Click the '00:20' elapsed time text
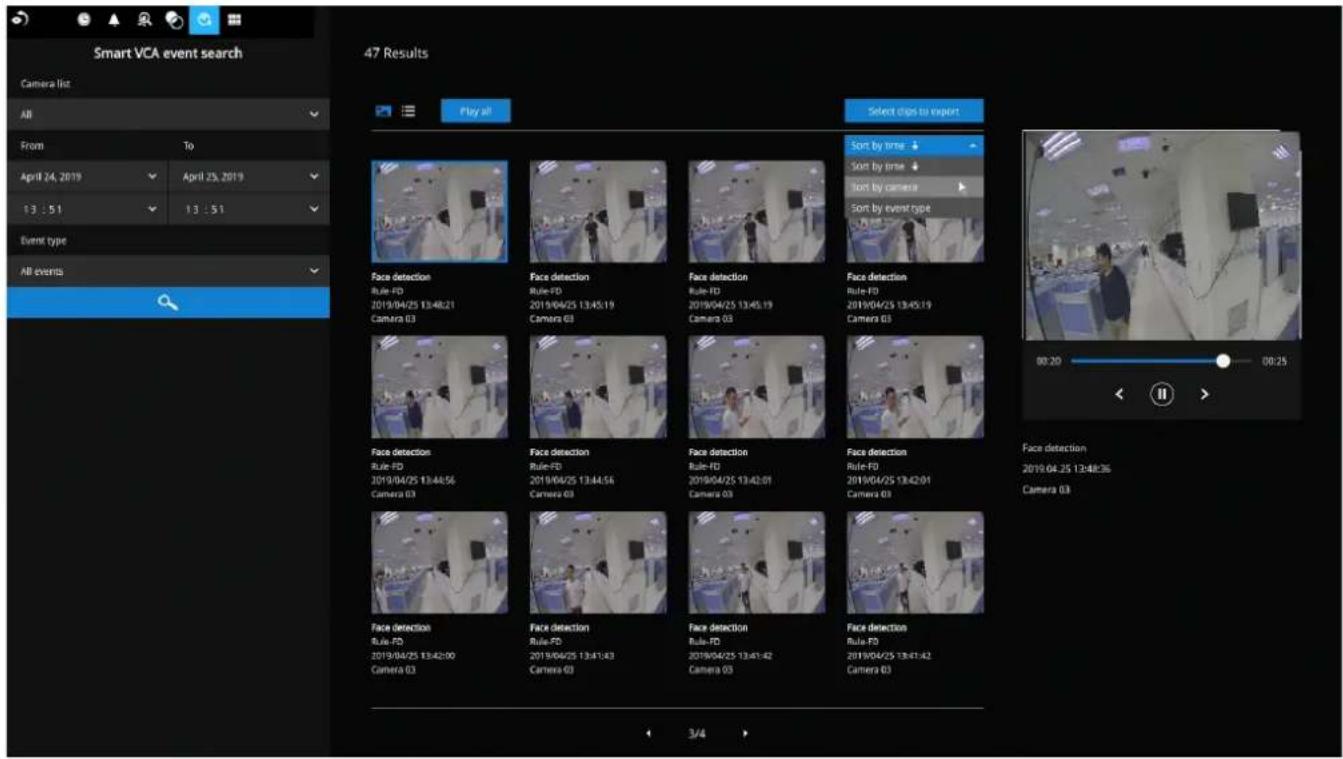The width and height of the screenshot is (1343, 759). click(1048, 362)
